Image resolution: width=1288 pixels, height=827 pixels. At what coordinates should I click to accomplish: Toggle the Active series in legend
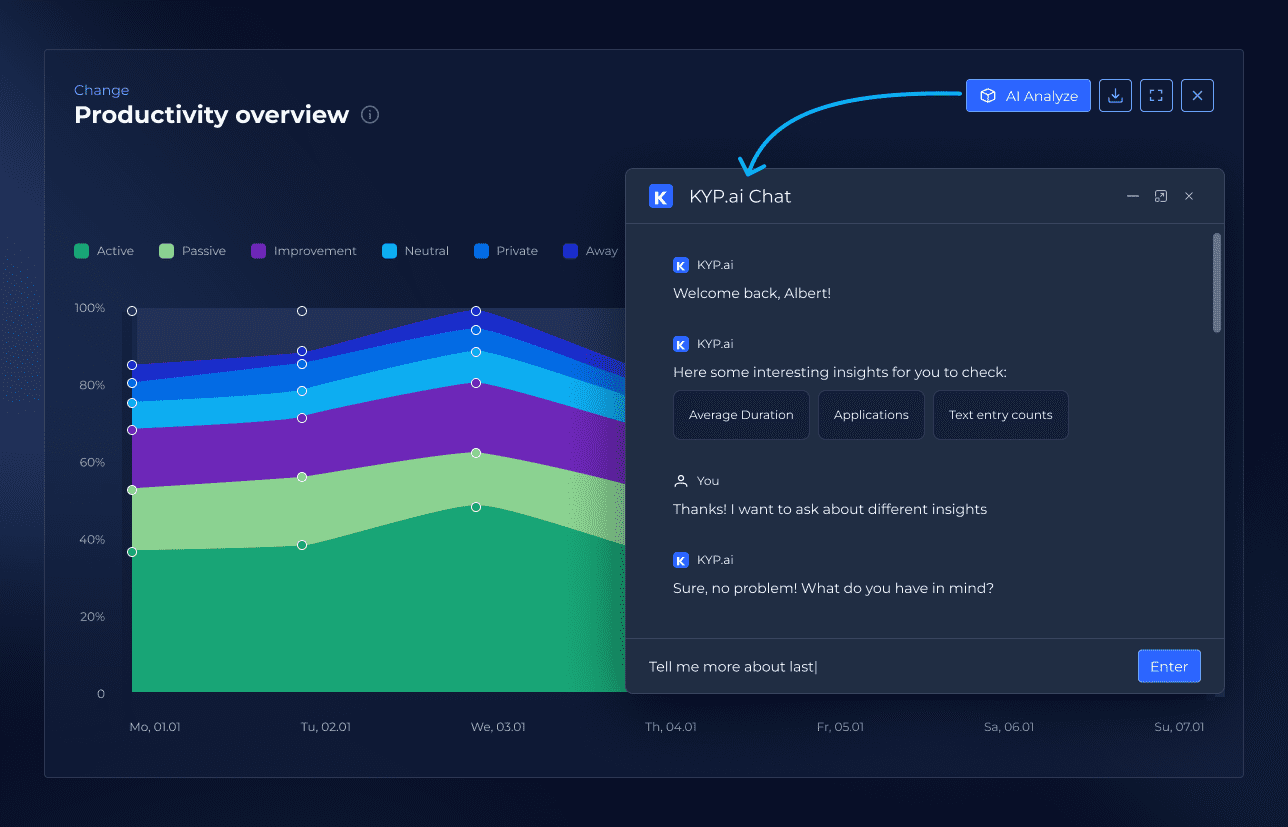pyautogui.click(x=104, y=251)
